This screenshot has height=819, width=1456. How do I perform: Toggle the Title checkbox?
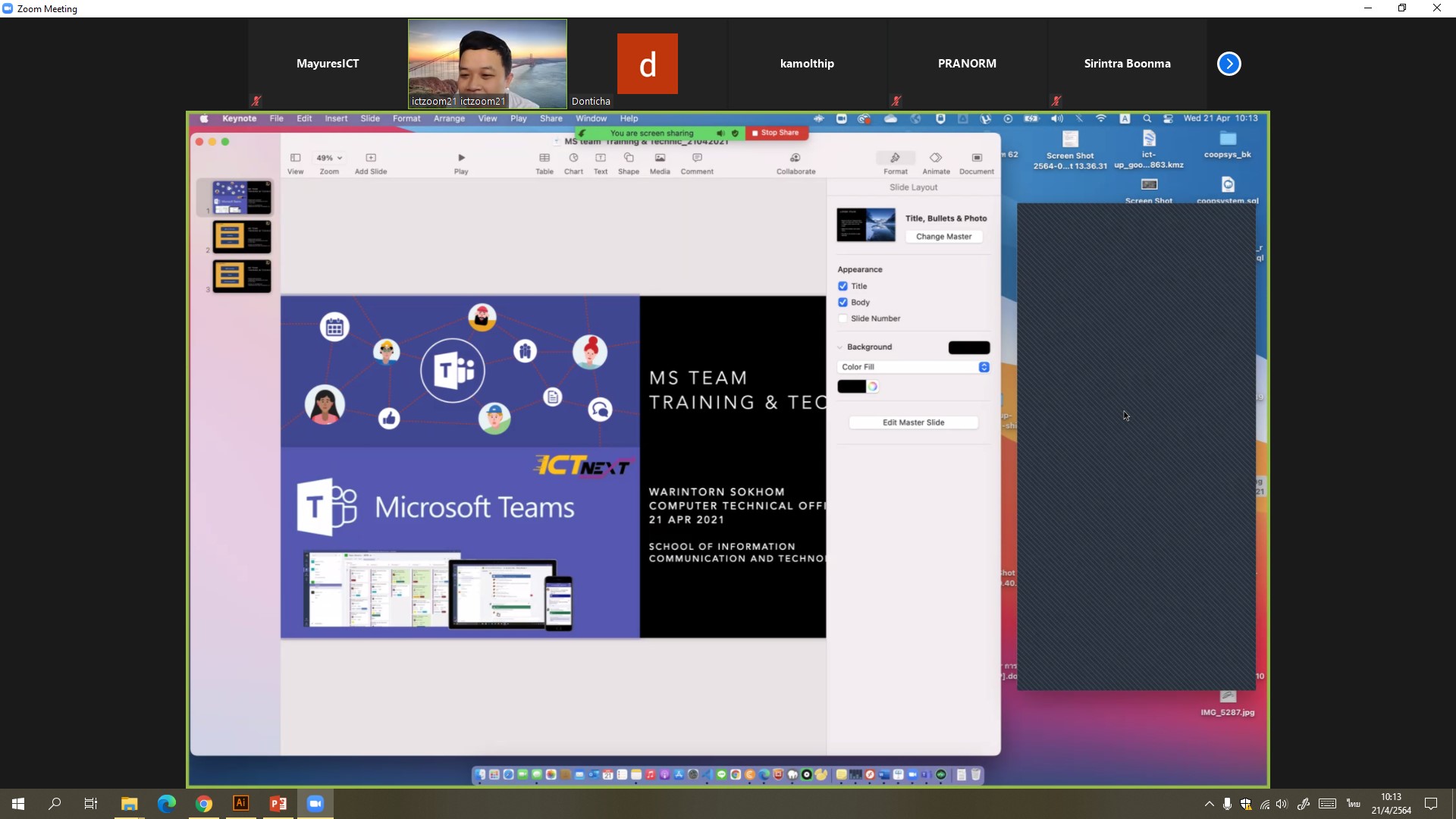(x=843, y=286)
